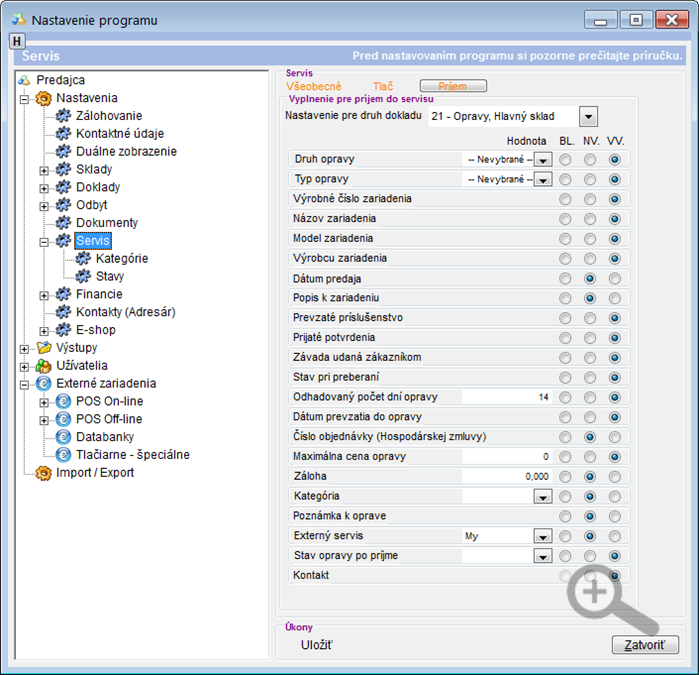This screenshot has height=675, width=699.
Task: Open the Nastavenie pre druh dokladu dropdown
Action: (588, 117)
